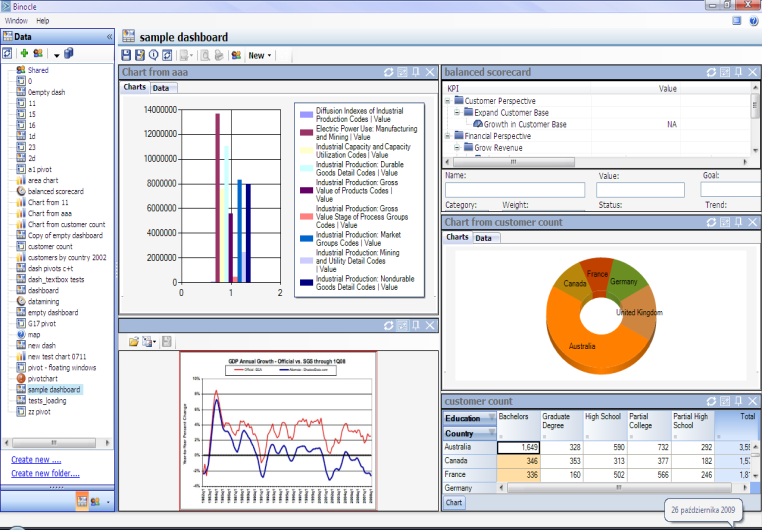Open the Country field filter dropdown
The width and height of the screenshot is (762, 530).
491,433
